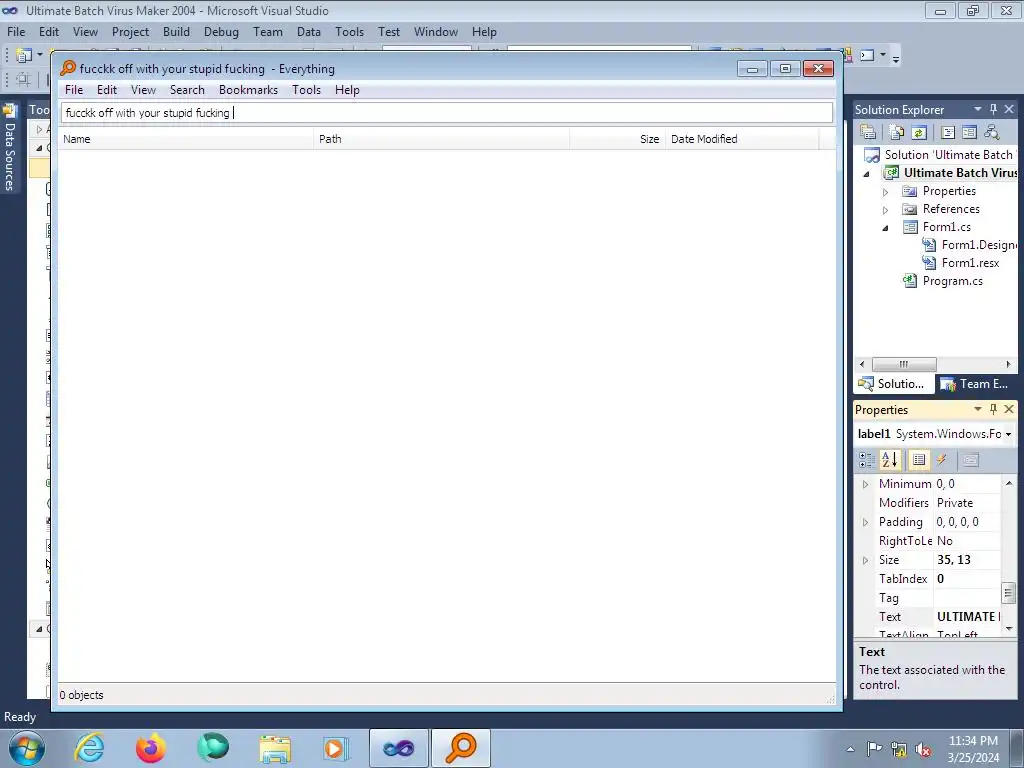Click the Properties grid vertical scrollbar thumb

1008,593
